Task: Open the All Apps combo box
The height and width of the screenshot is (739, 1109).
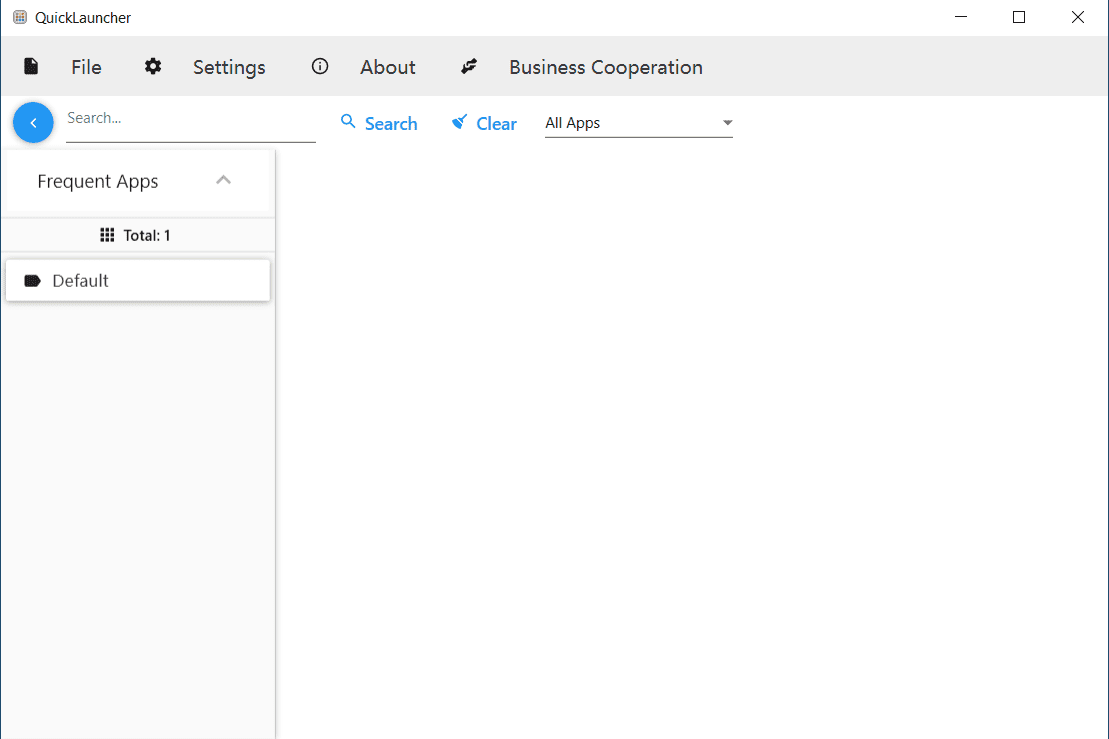Action: point(628,123)
